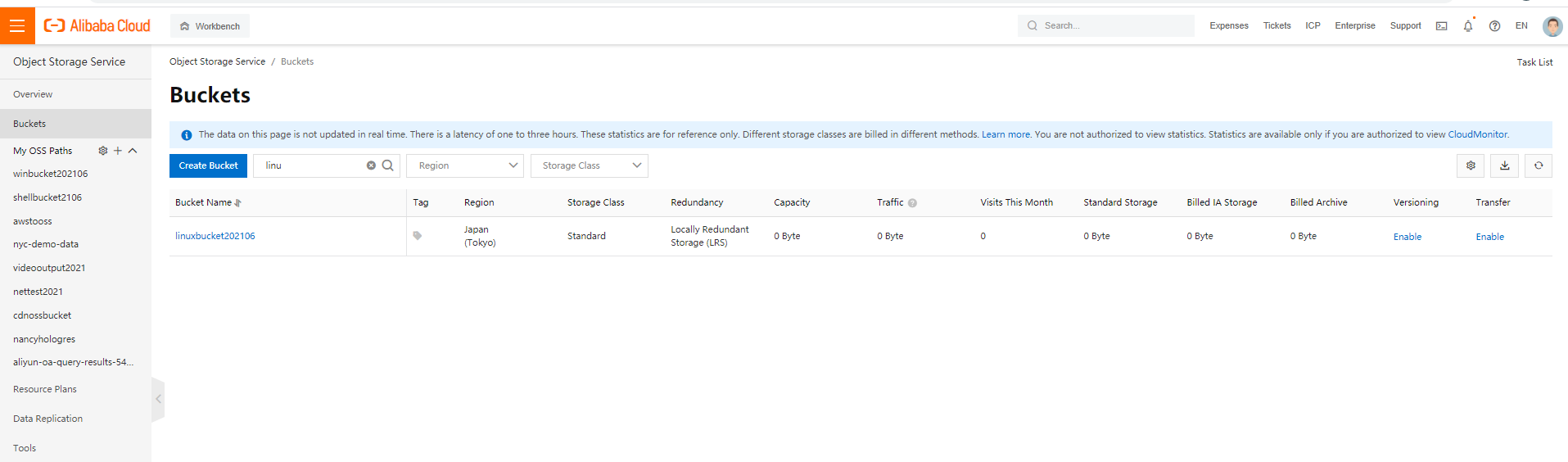1568x462 pixels.
Task: Open the CloudMonitor link
Action: 1477,134
